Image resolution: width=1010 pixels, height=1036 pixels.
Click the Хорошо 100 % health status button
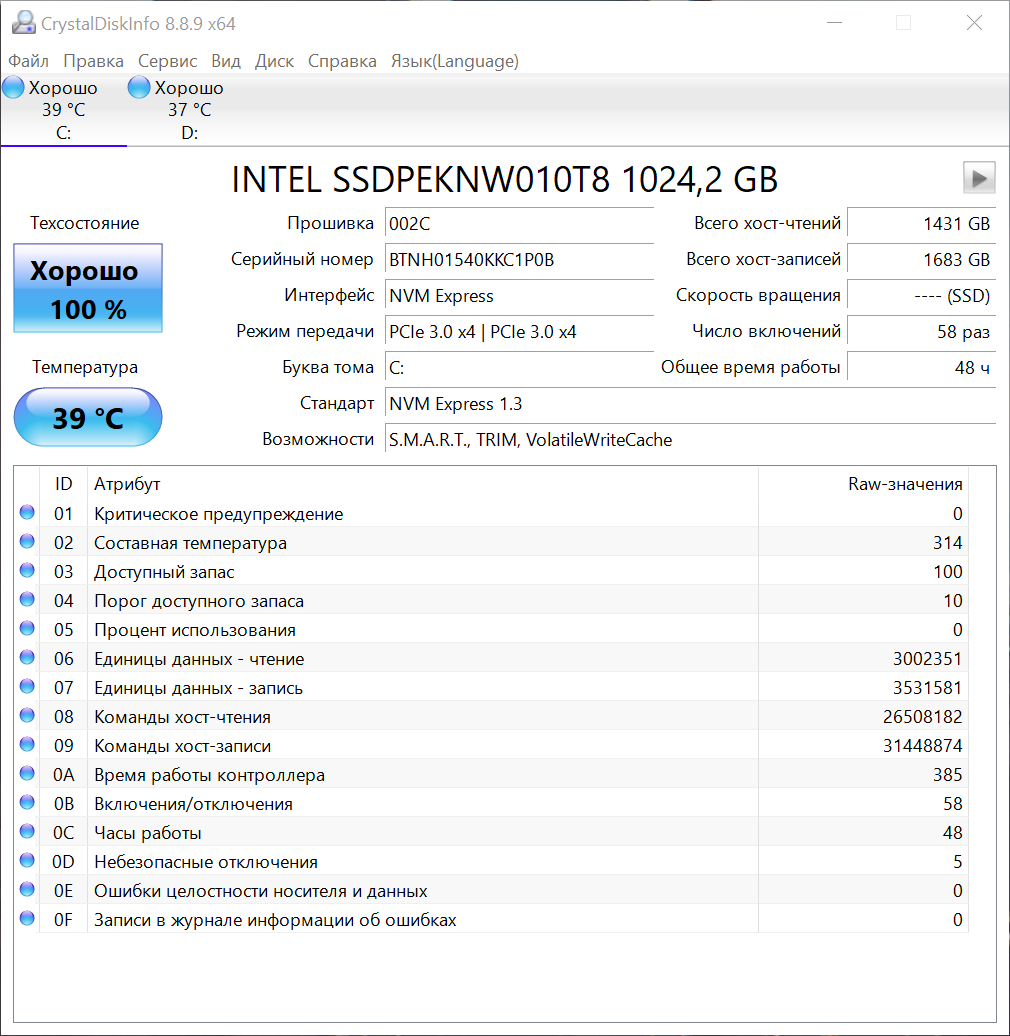(88, 289)
